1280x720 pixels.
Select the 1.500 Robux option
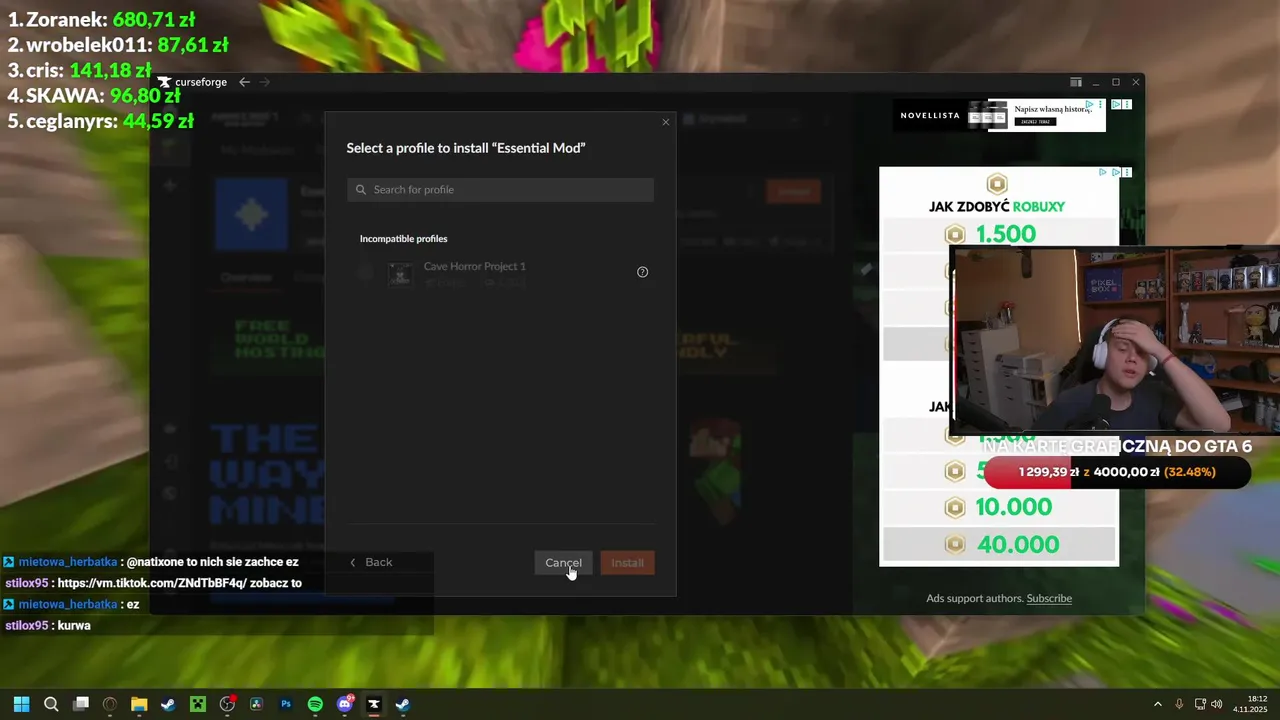999,234
